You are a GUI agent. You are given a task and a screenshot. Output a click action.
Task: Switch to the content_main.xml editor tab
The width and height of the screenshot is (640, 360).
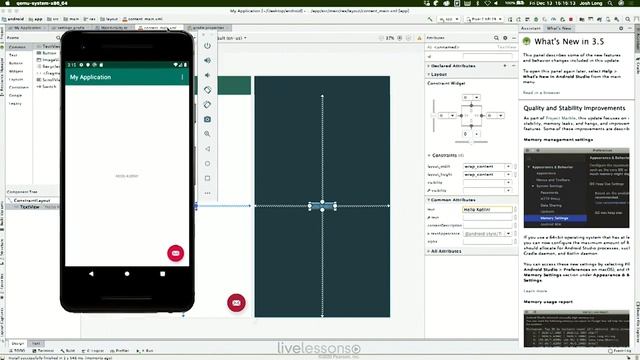click(159, 28)
